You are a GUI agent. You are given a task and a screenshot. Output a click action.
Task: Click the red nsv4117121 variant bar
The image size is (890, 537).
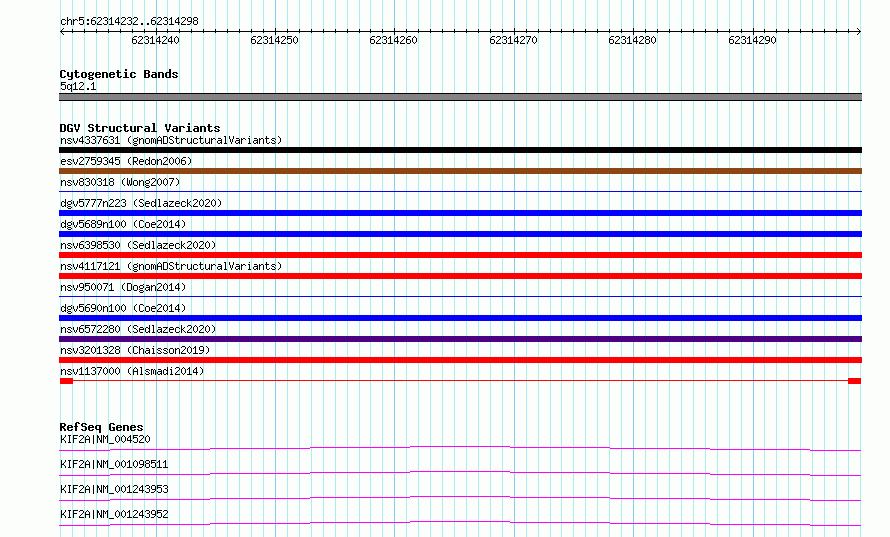point(460,276)
